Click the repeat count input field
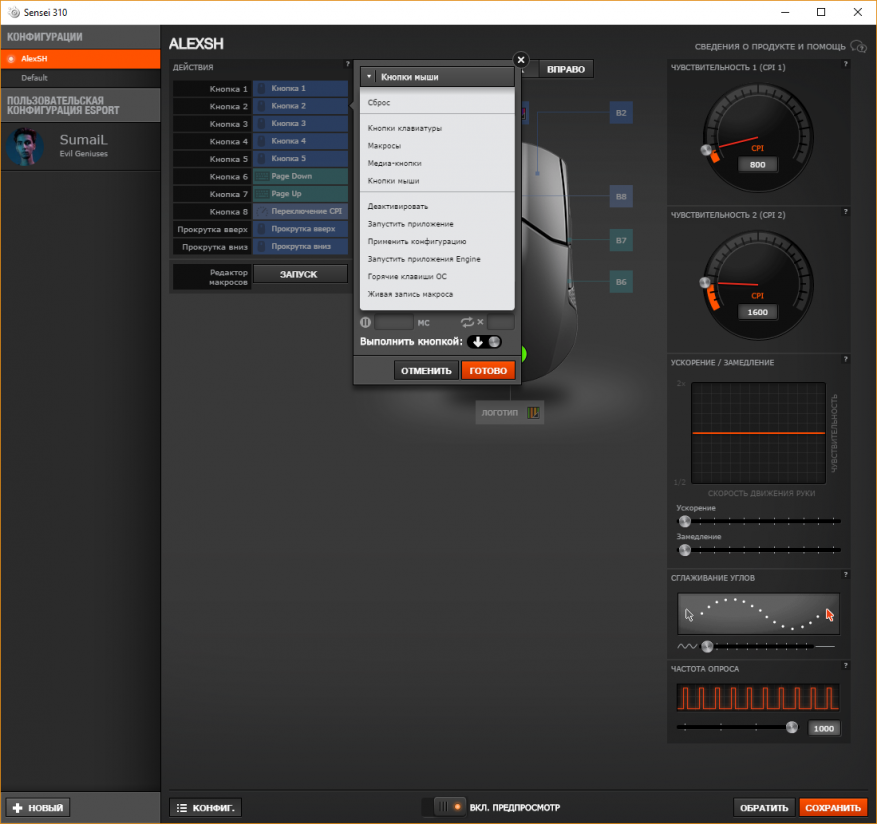The width and height of the screenshot is (877, 824). click(x=501, y=322)
